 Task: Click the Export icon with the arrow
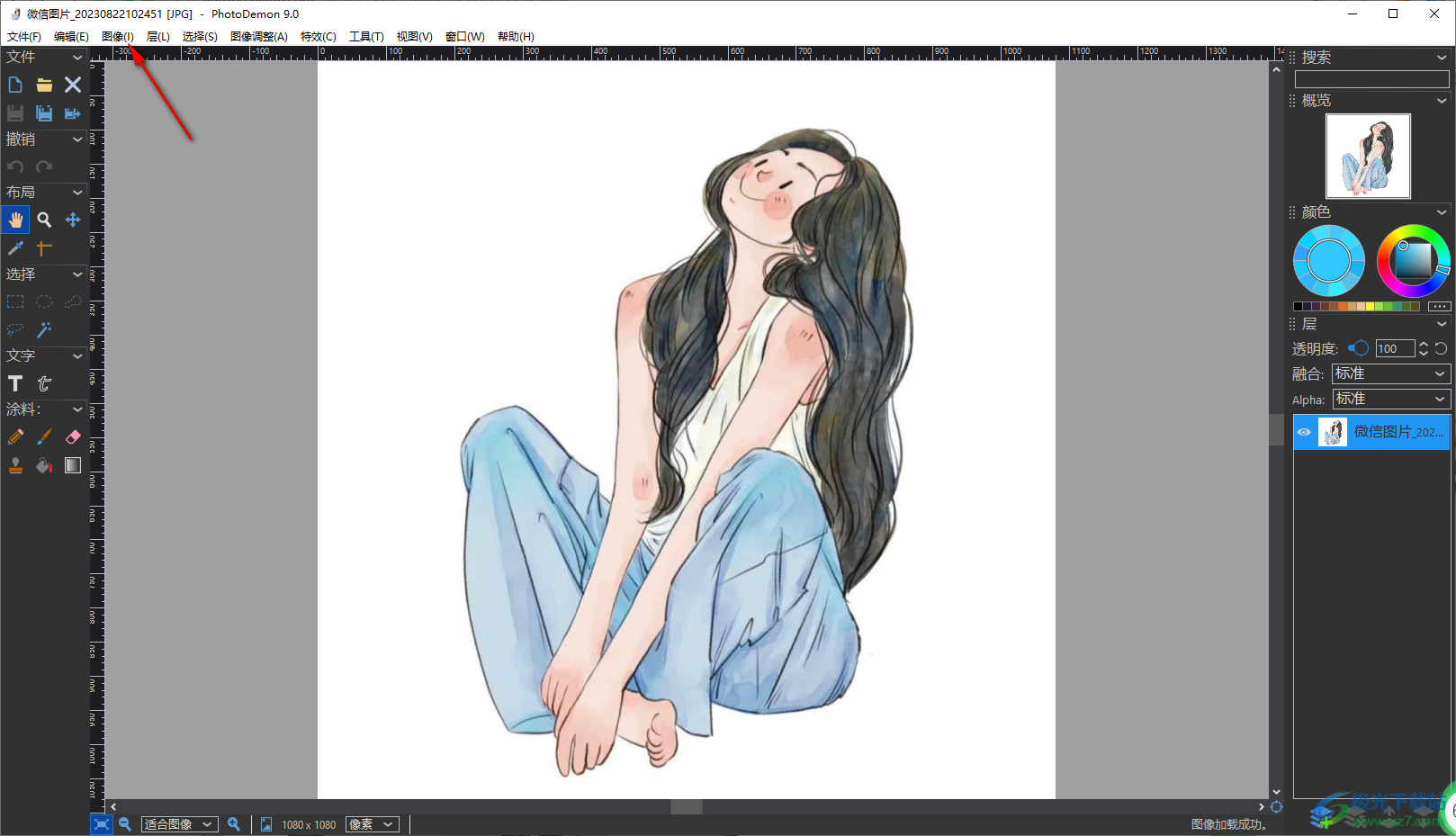[x=73, y=113]
